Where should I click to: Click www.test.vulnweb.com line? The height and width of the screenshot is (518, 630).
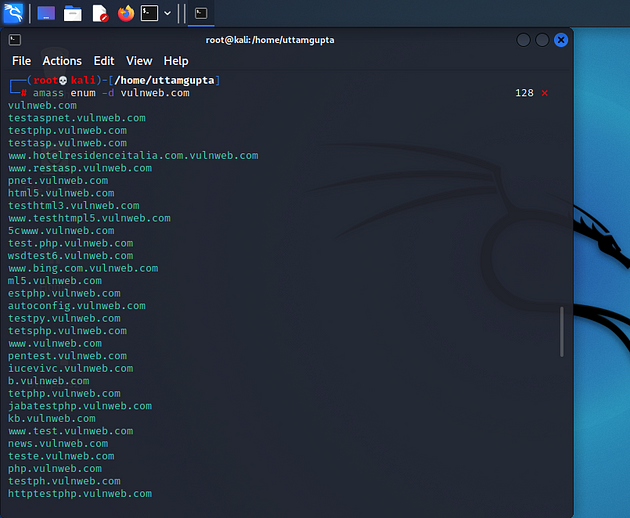tap(70, 431)
